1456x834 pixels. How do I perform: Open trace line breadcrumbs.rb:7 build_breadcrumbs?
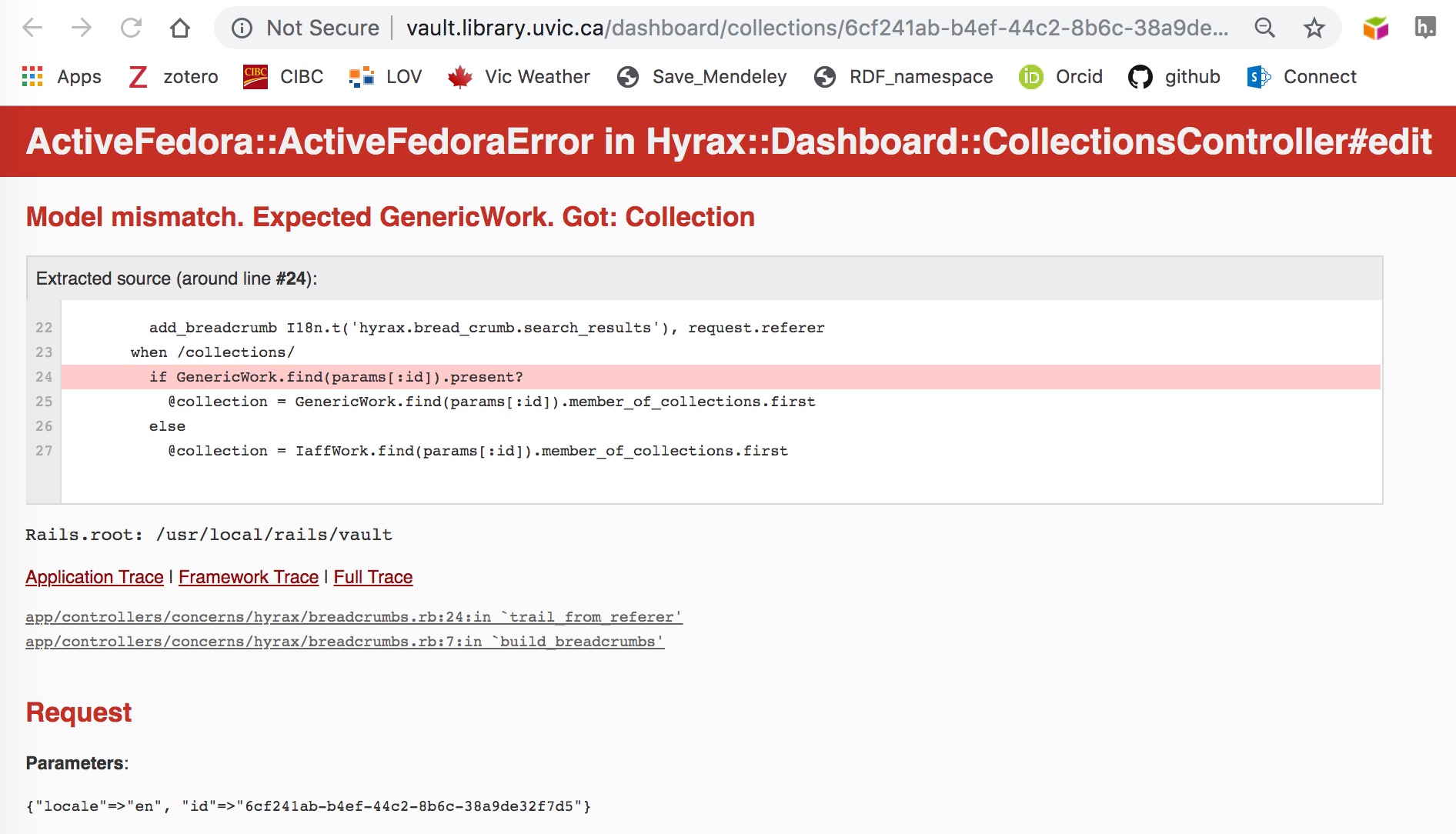pos(345,642)
